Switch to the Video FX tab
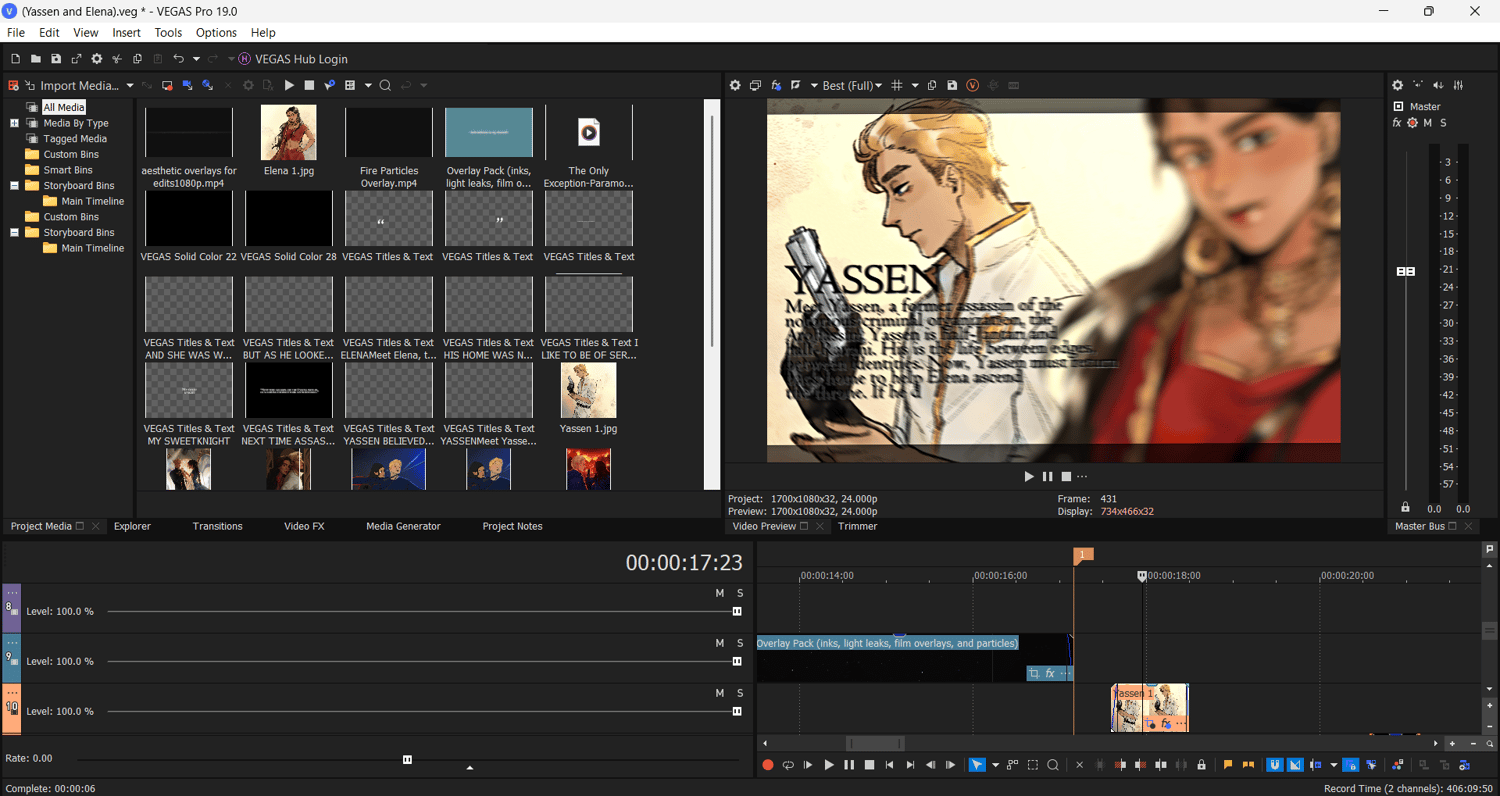The image size is (1500, 796). tap(304, 526)
